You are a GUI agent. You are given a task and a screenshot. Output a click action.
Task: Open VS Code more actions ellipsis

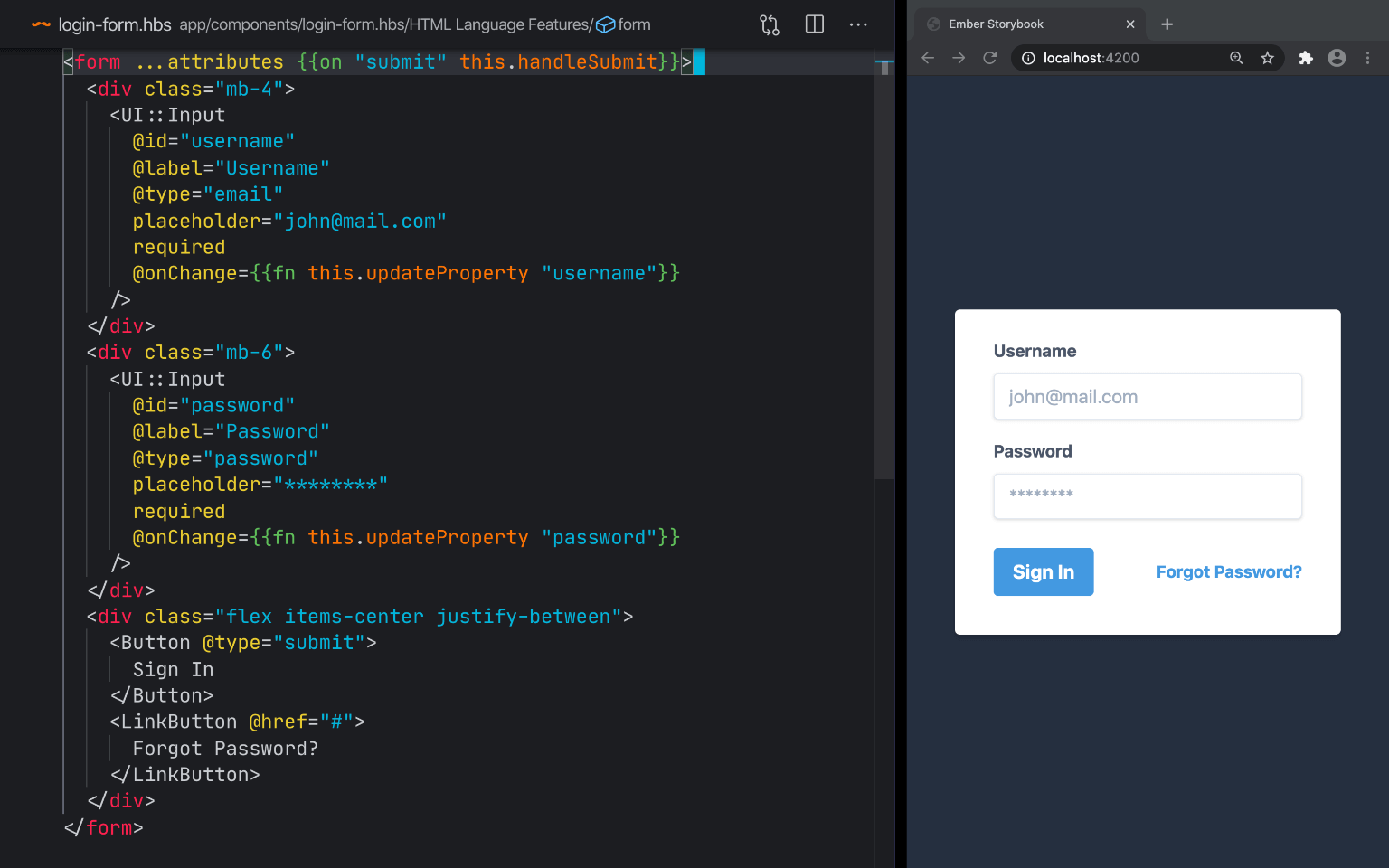coord(857,24)
